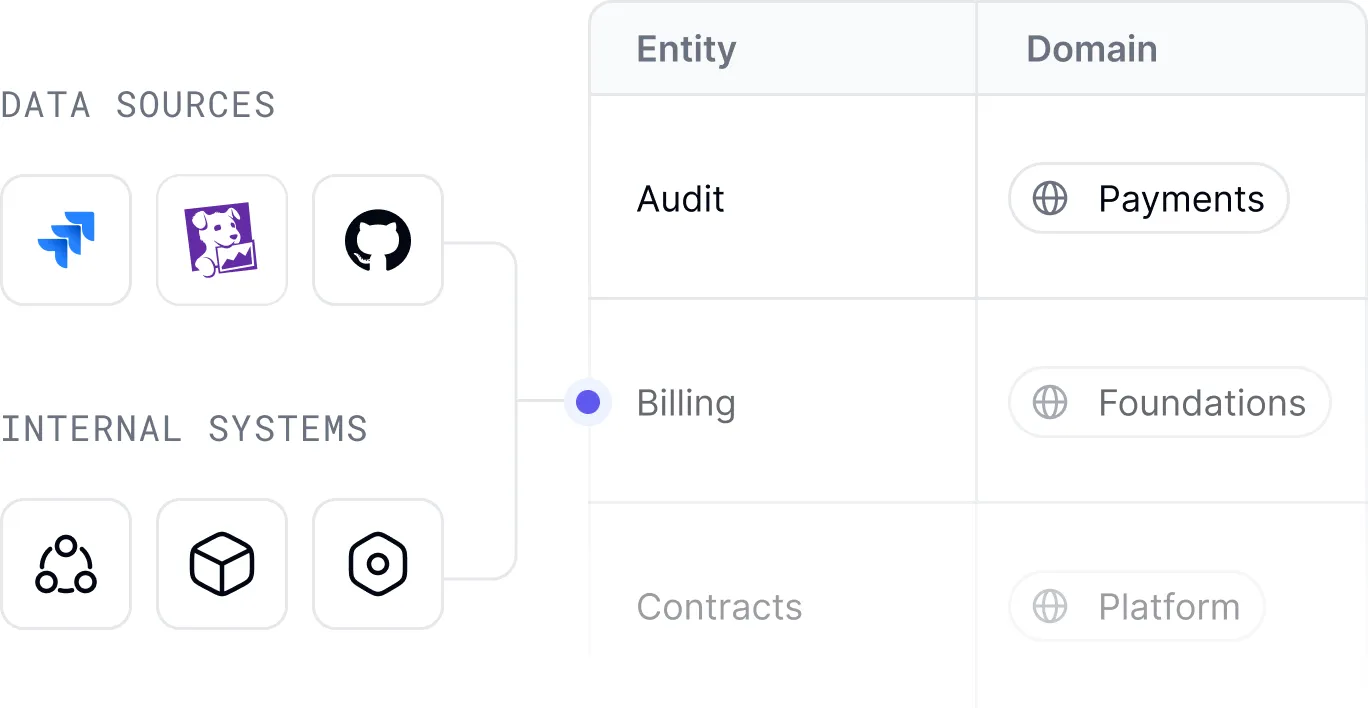Viewport: 1368px width, 708px height.
Task: Open the Payments domain badge
Action: point(1148,198)
